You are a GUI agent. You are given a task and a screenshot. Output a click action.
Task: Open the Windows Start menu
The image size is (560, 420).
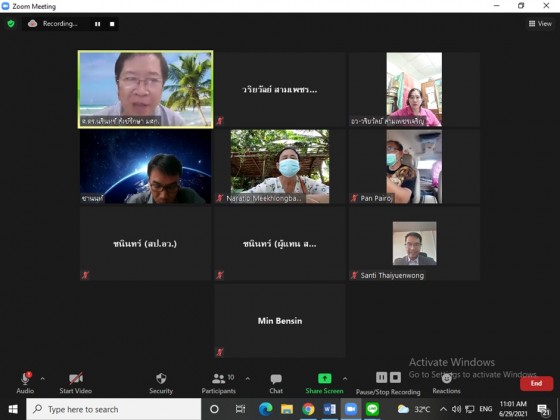tap(13, 409)
